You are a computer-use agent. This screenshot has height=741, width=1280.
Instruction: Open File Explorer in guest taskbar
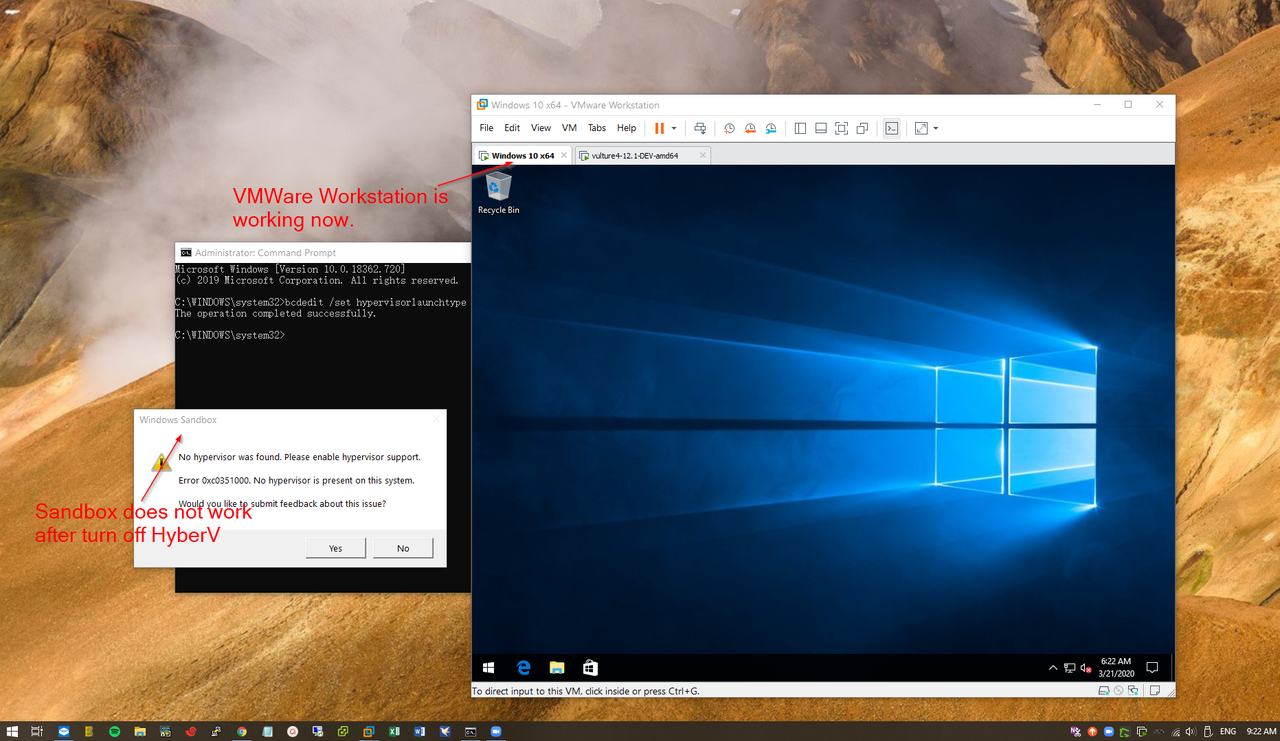point(557,667)
